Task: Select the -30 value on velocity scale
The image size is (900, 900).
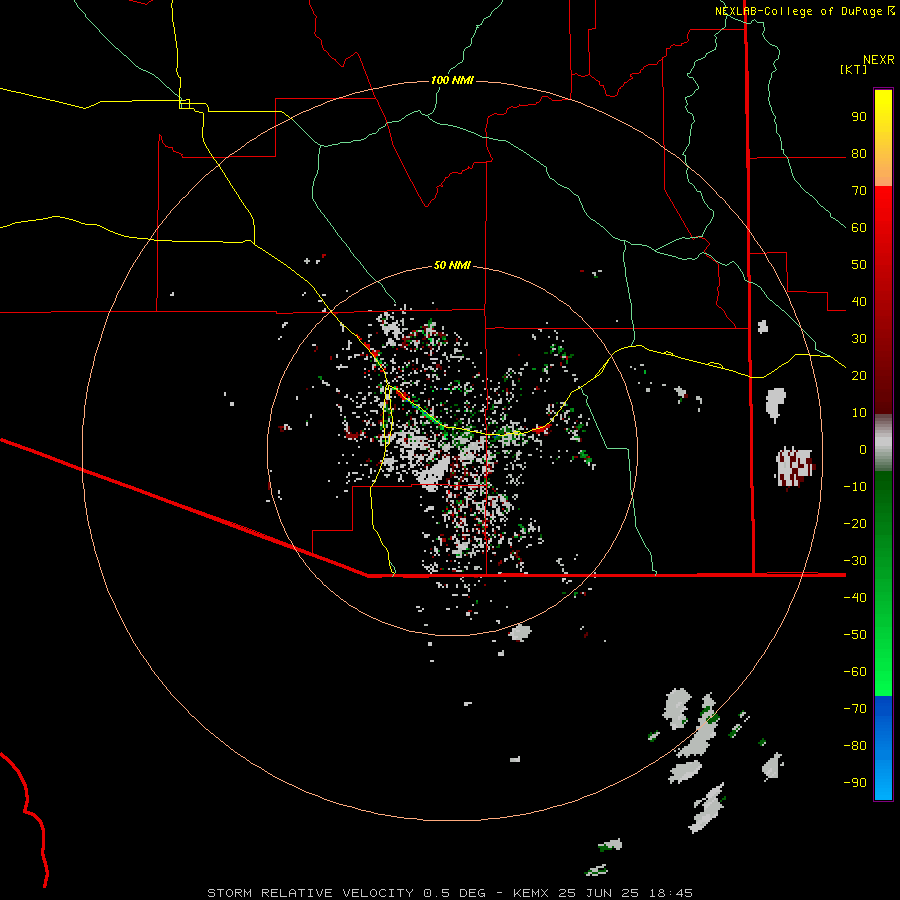Action: tap(855, 561)
